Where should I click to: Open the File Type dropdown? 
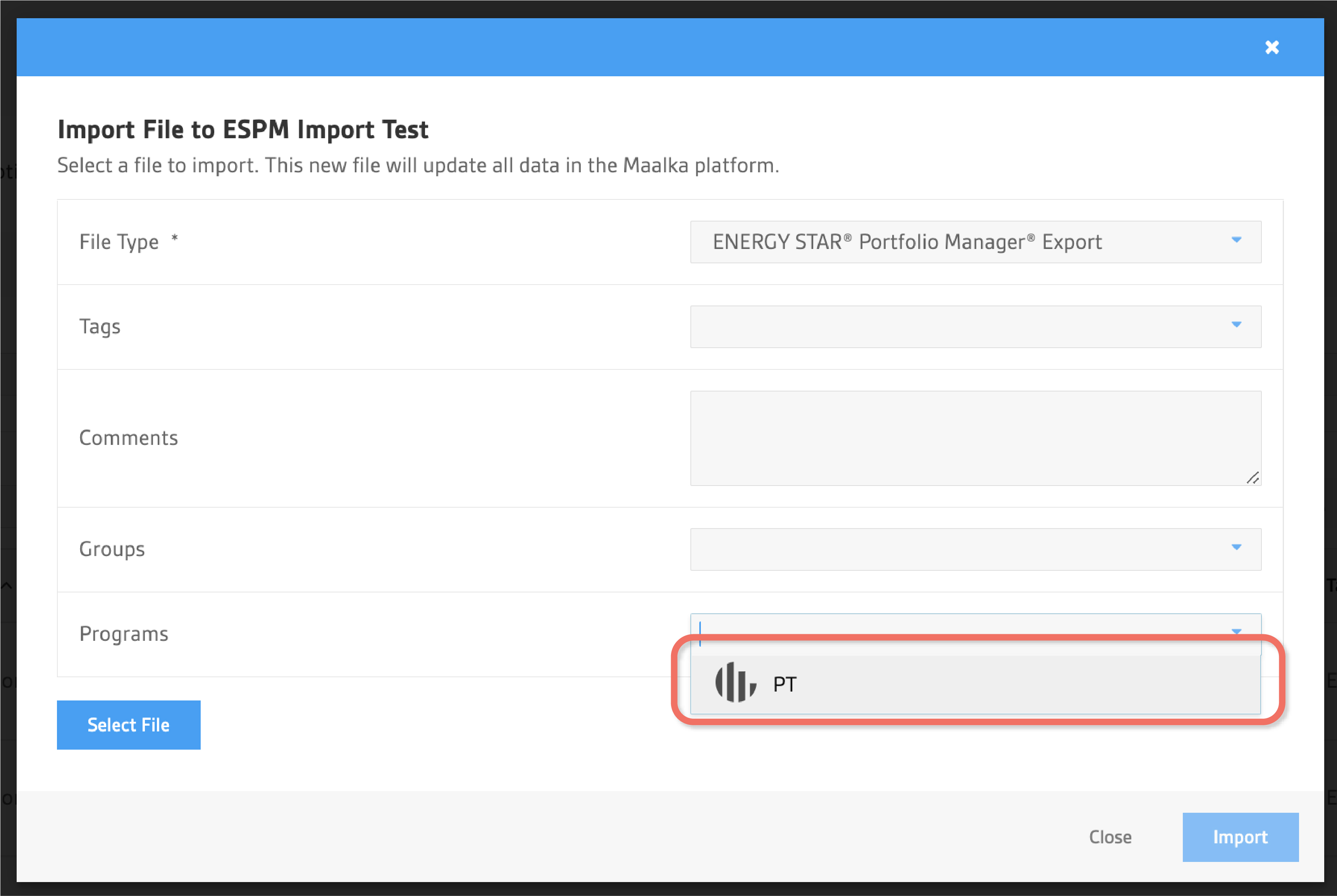point(976,242)
